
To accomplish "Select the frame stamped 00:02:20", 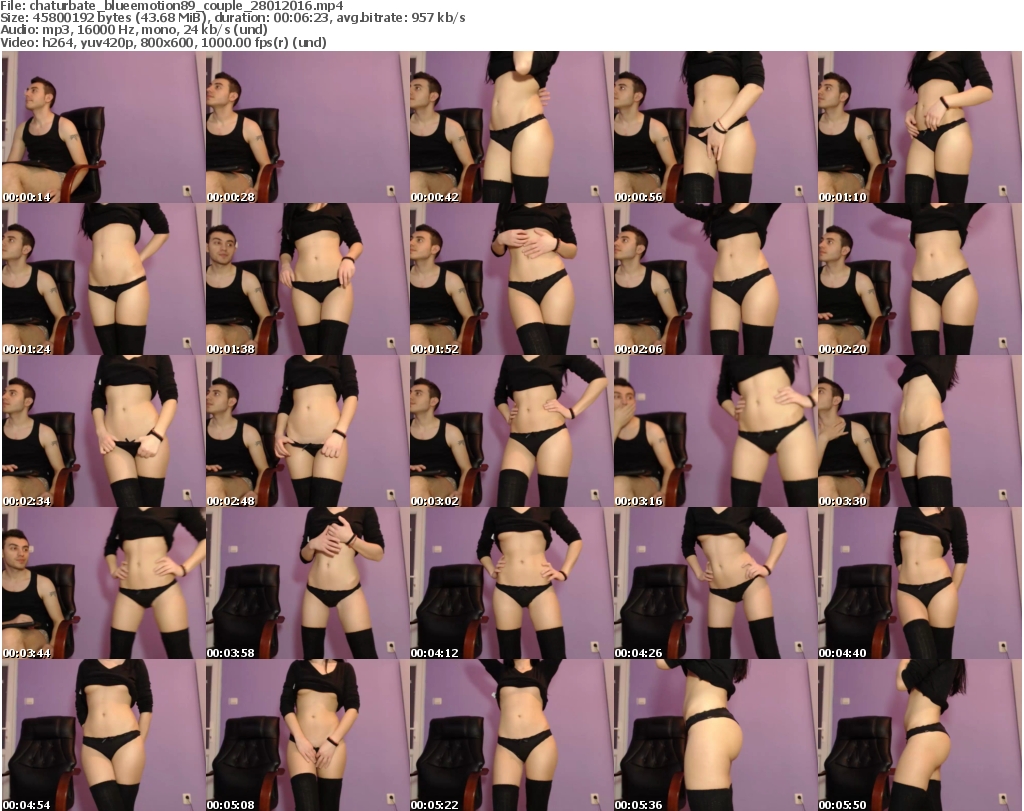I will (x=919, y=279).
